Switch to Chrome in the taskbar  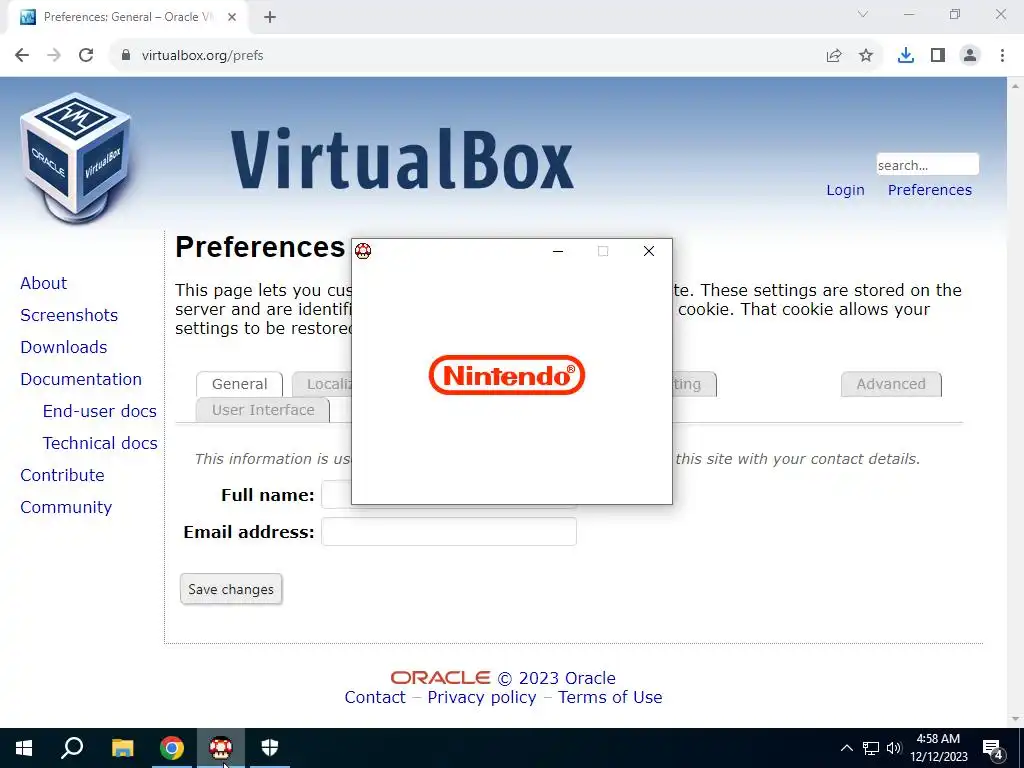point(172,748)
